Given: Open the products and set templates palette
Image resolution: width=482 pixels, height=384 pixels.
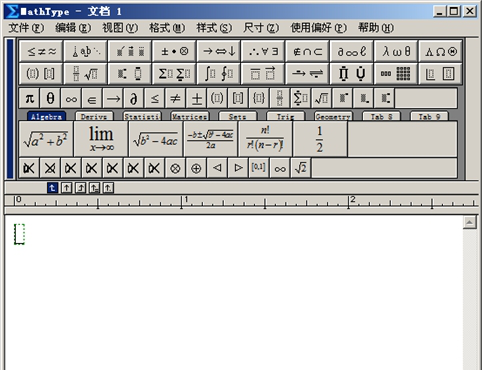Looking at the screenshot, I should pyautogui.click(x=352, y=73).
